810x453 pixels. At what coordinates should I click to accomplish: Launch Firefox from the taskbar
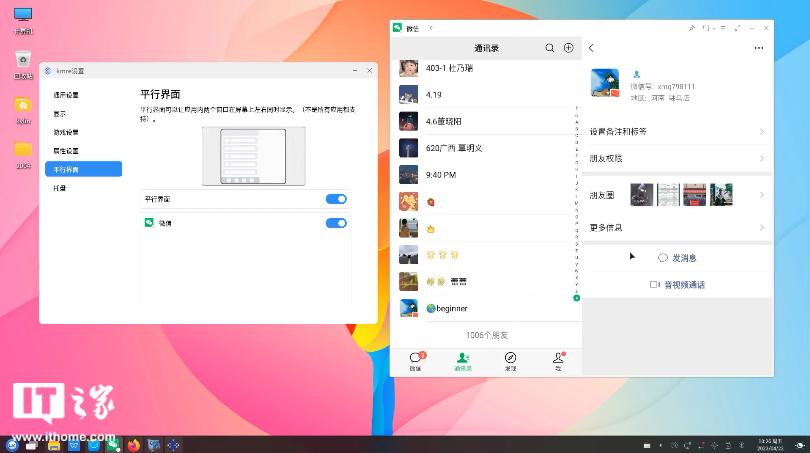(134, 445)
